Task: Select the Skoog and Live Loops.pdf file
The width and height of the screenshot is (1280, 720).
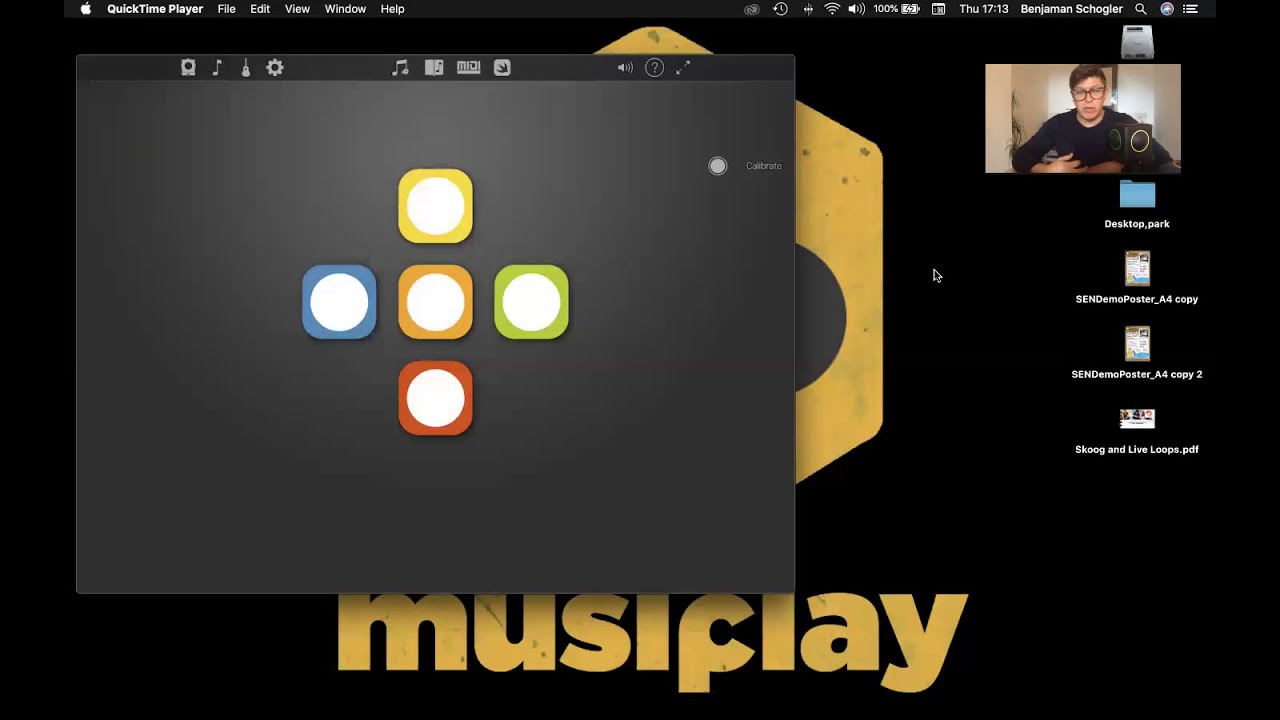Action: 1137,418
